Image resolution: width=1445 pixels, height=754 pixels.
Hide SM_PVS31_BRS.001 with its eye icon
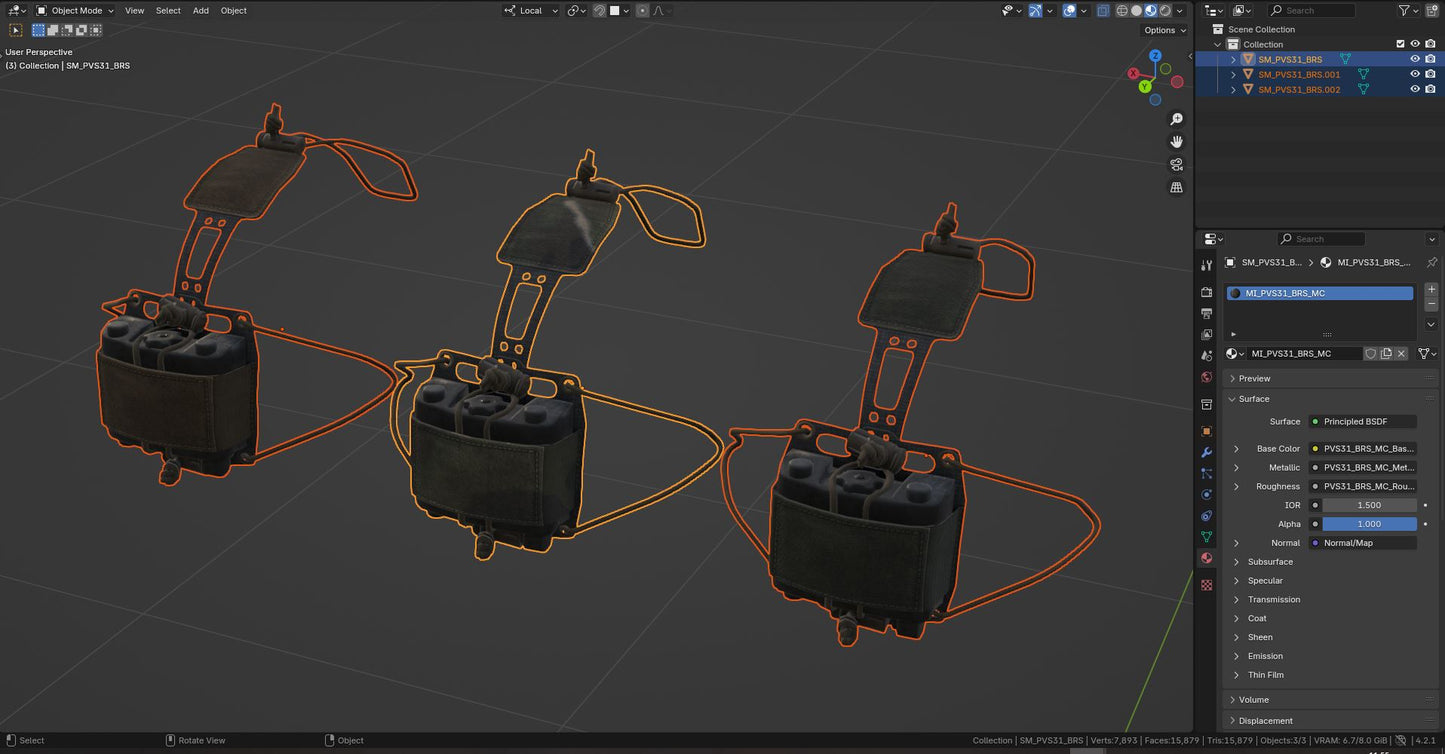[1415, 74]
